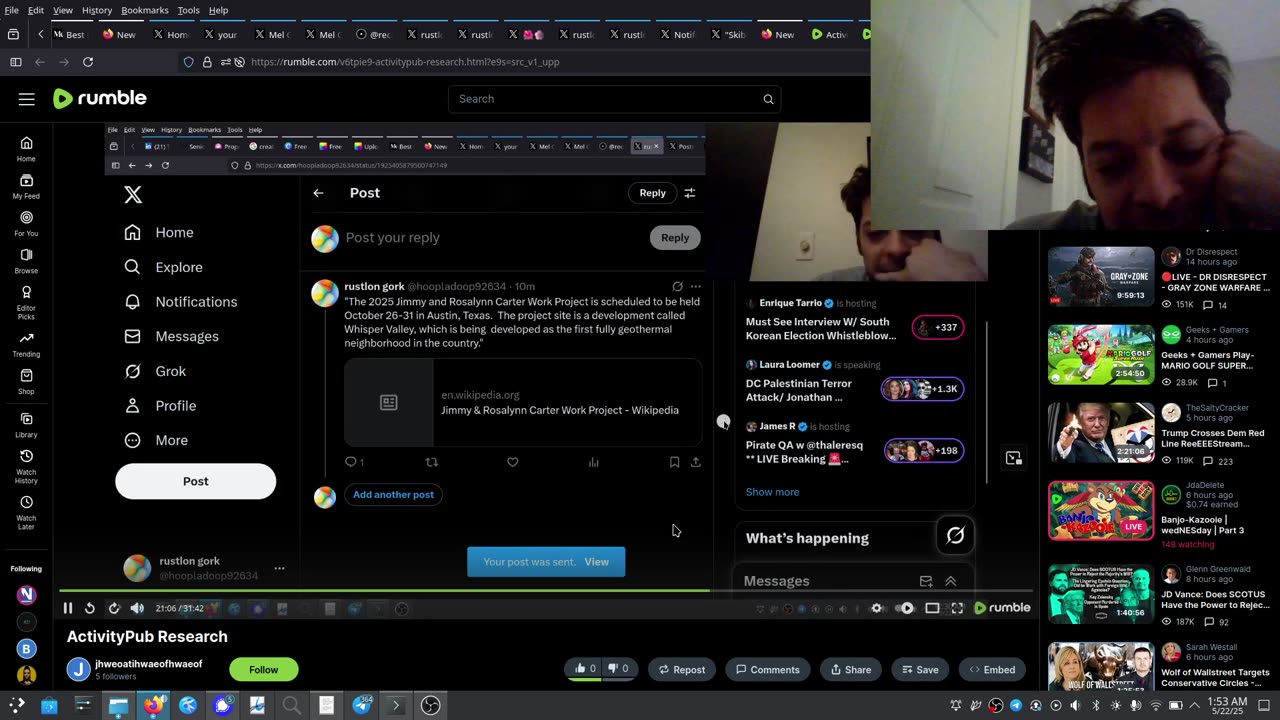The height and width of the screenshot is (720, 1280).
Task: Open Browse in sidebar
Action: pyautogui.click(x=26, y=261)
